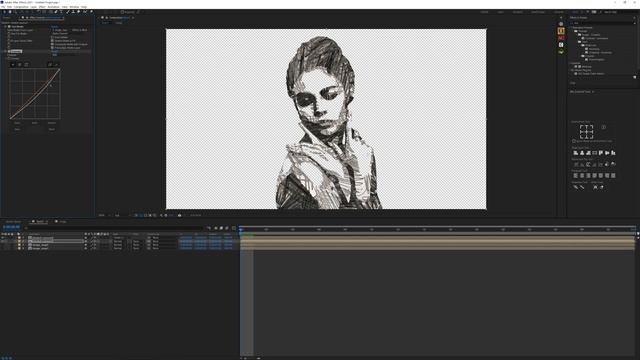Select the Pen tool in the toolbar
The width and height of the screenshot is (640, 360).
tap(56, 12)
